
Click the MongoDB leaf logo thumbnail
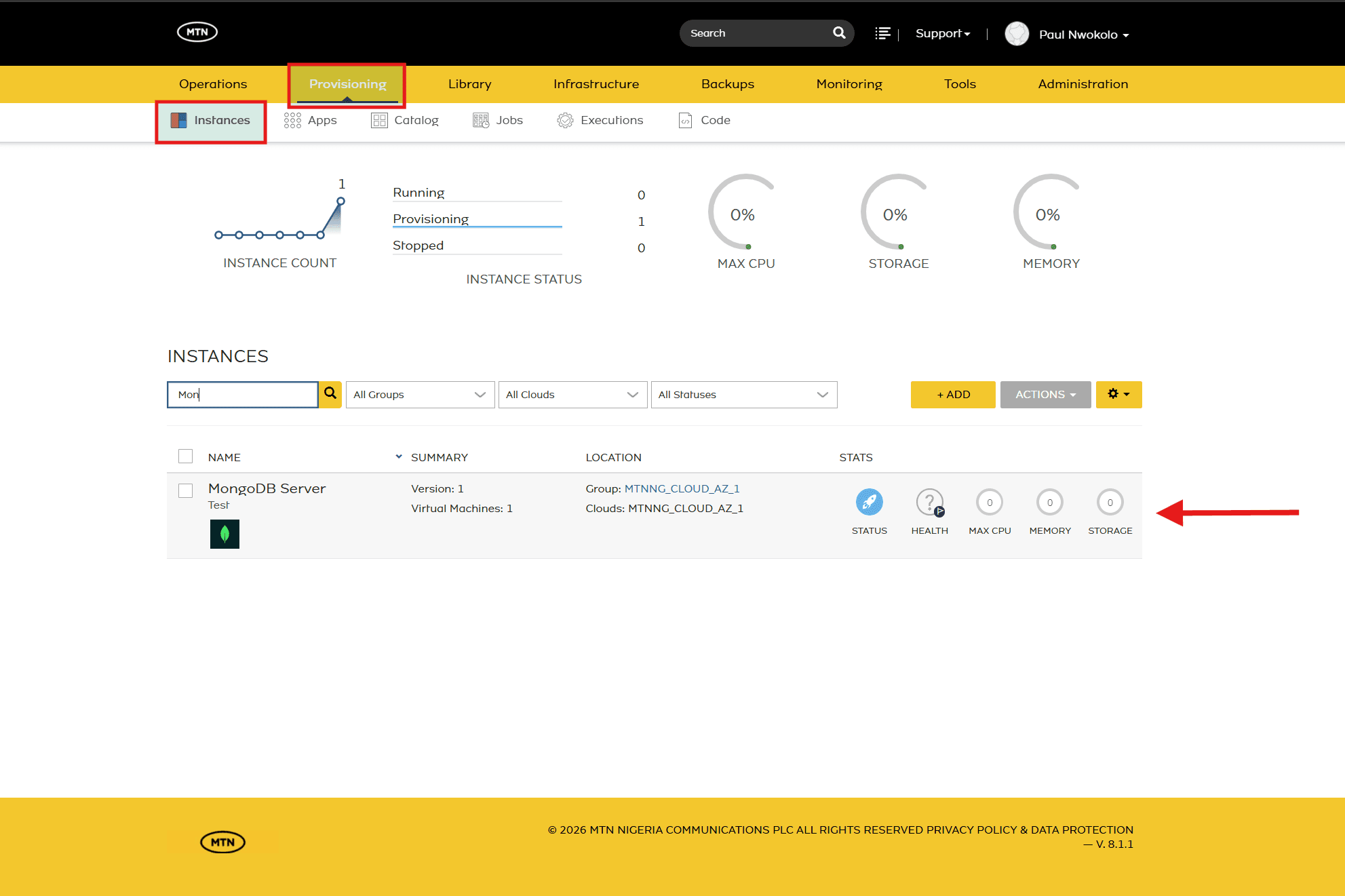(x=225, y=534)
